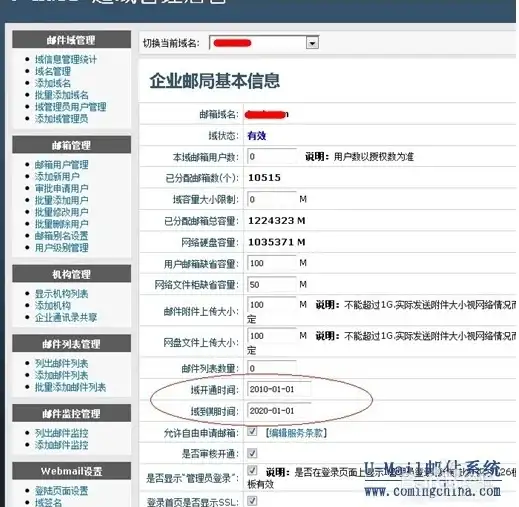Click 批量删除用户 link
Screen dimensions: 519x507
(61, 224)
